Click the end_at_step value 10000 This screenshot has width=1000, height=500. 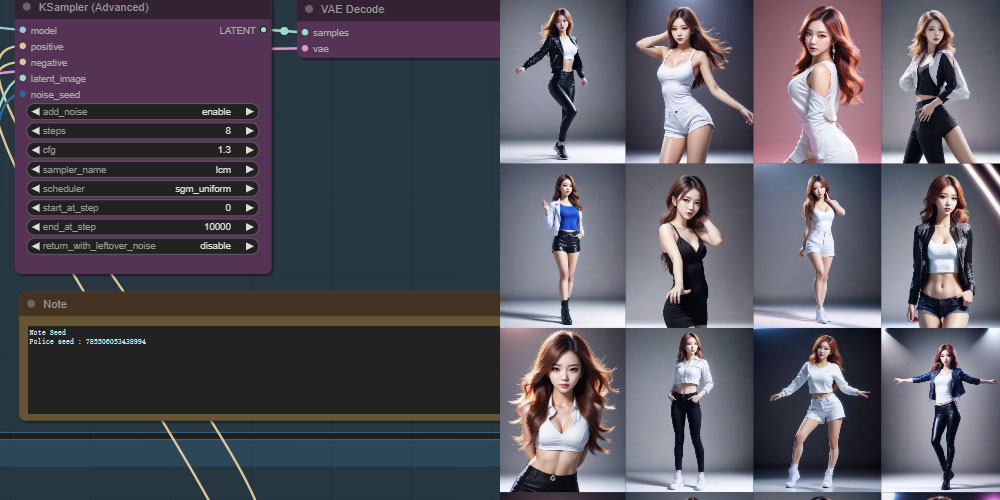coord(217,227)
